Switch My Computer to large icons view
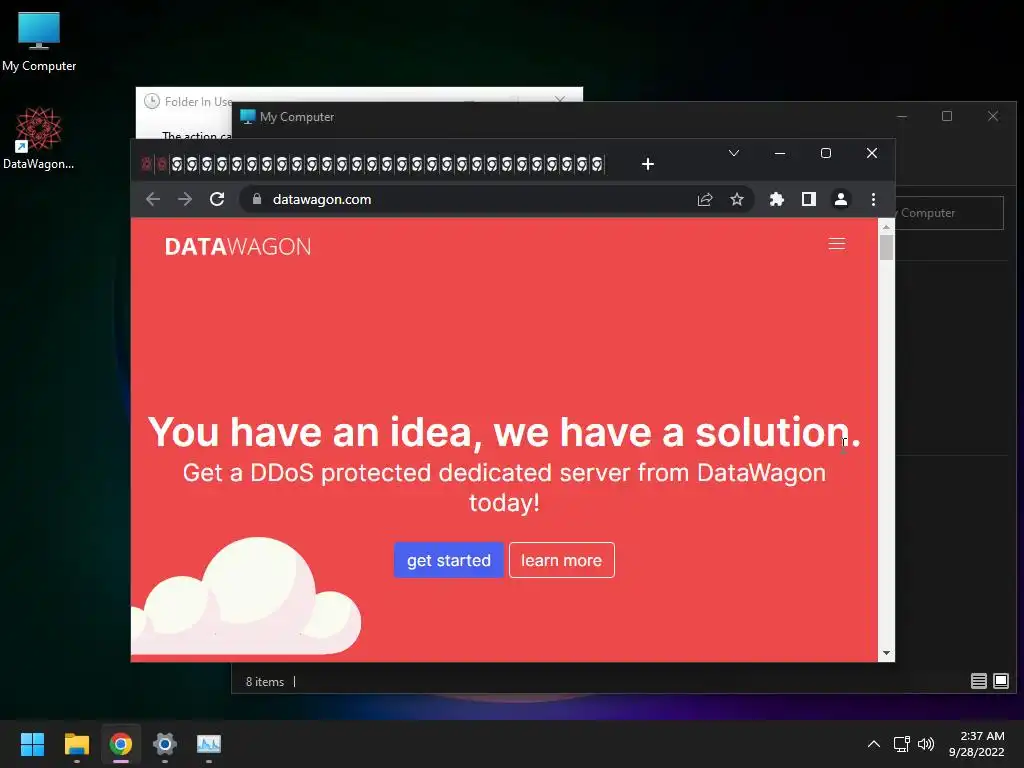 pyautogui.click(x=1000, y=681)
